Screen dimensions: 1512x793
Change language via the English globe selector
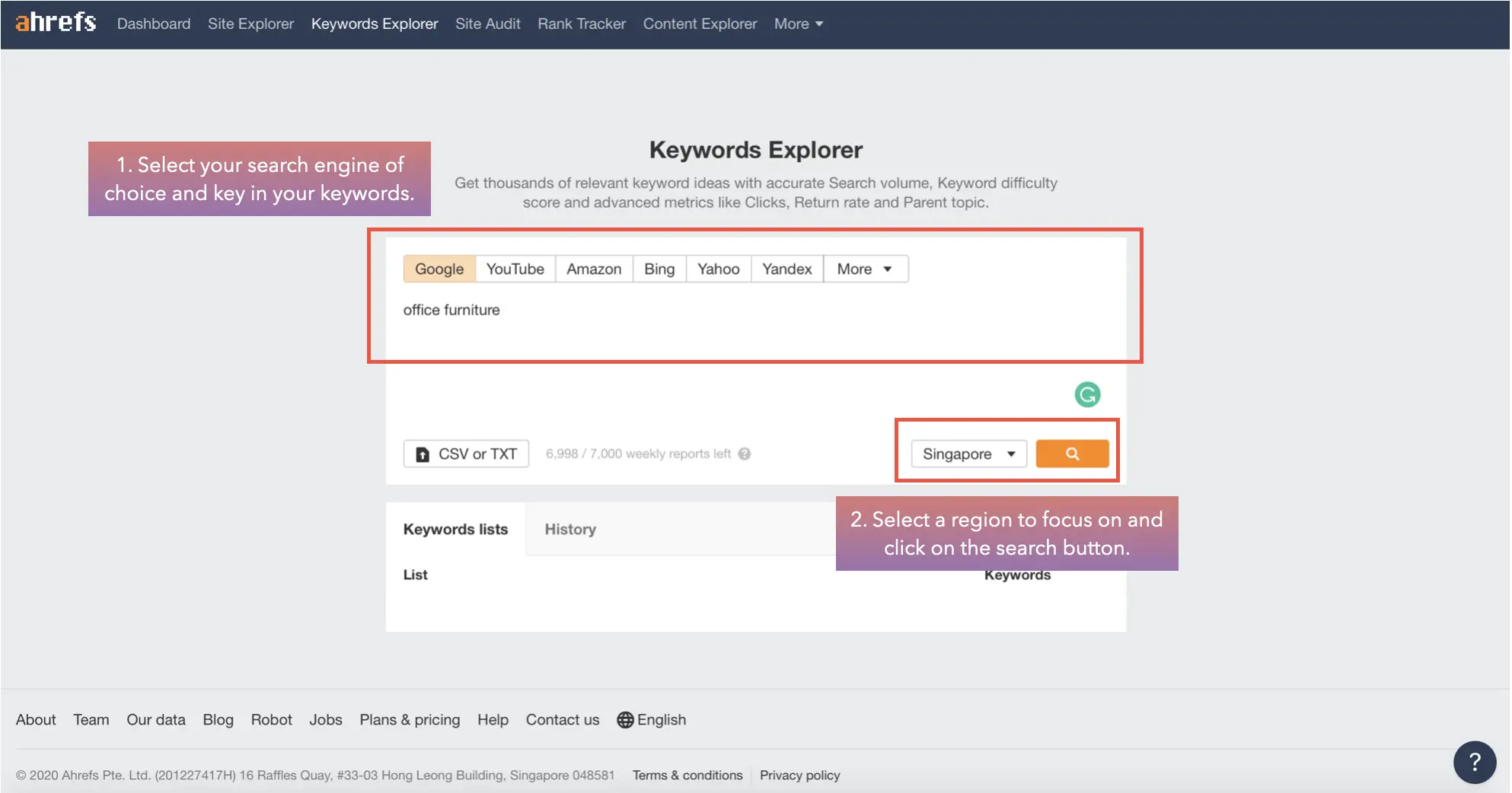(652, 719)
